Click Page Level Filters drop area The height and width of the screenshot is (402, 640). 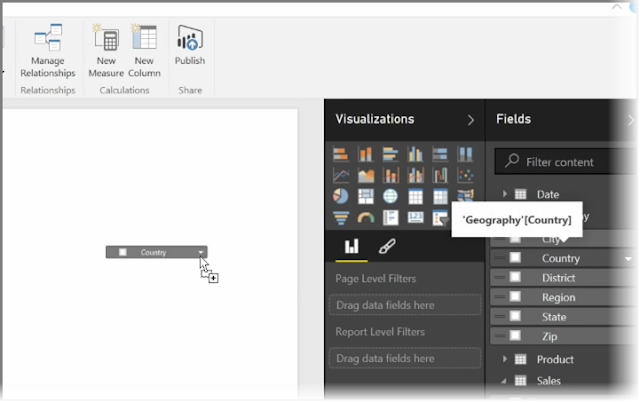[405, 305]
